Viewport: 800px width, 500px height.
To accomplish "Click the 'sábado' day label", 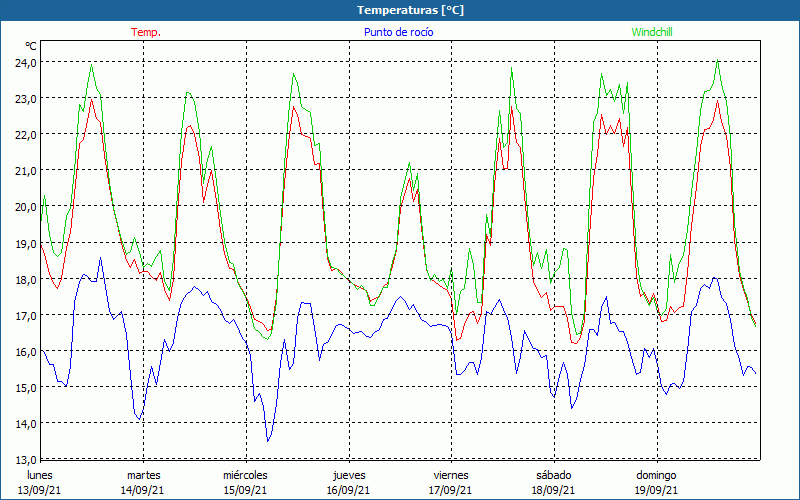I will point(554,475).
